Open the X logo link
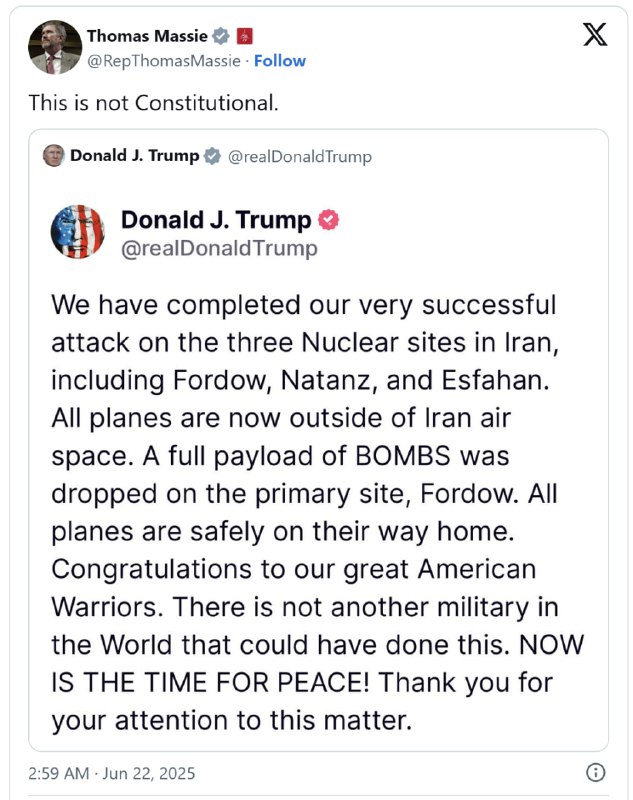The image size is (633, 800). click(595, 35)
